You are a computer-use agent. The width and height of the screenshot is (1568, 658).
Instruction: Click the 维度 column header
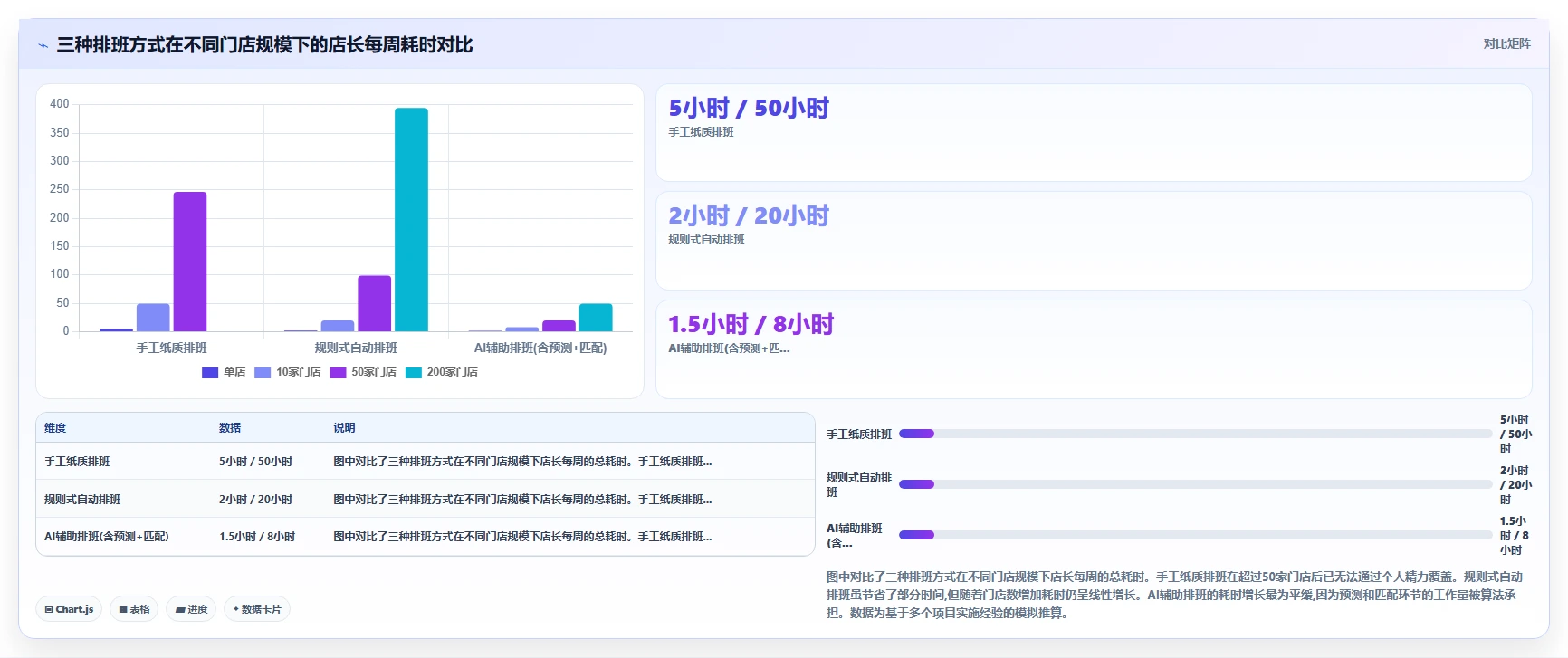[x=55, y=428]
